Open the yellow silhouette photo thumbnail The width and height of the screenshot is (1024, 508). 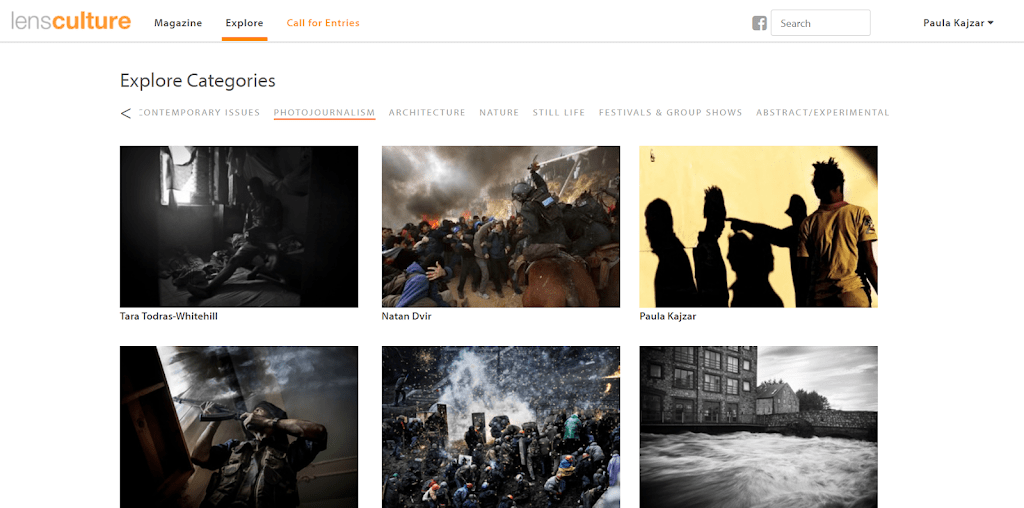[x=758, y=226]
